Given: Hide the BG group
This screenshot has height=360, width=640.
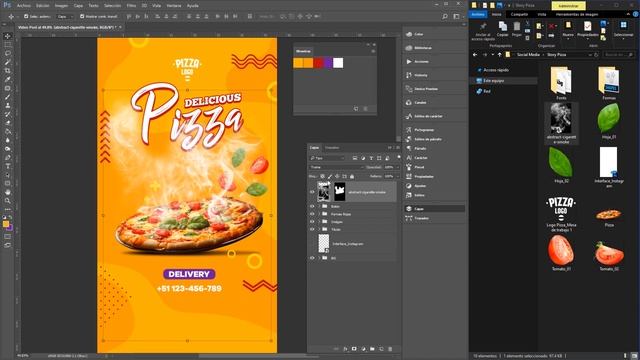Looking at the screenshot, I should point(312,258).
